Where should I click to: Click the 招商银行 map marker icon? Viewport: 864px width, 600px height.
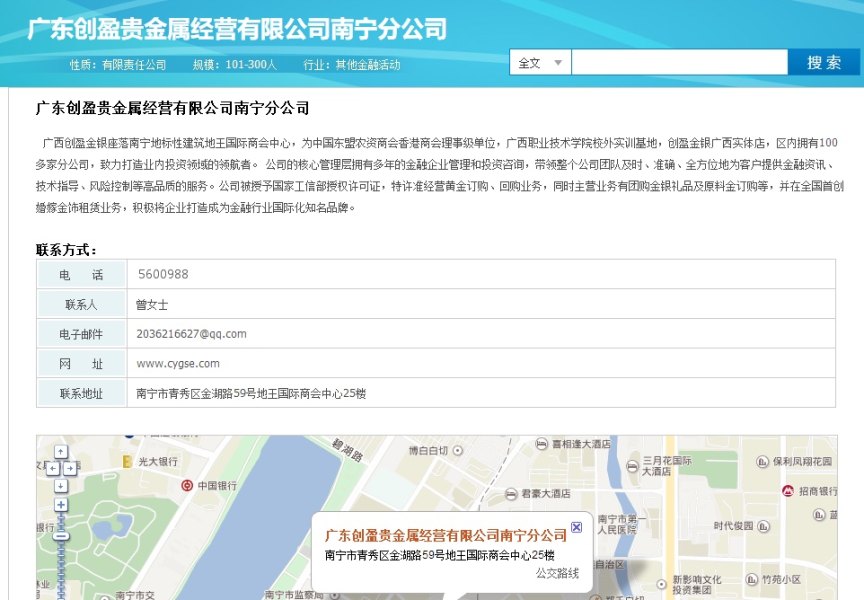pos(788,491)
